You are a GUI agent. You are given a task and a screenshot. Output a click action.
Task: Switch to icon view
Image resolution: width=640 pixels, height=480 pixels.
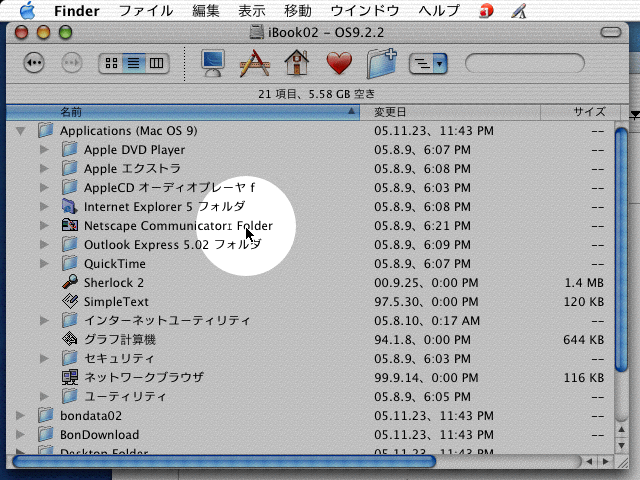(x=111, y=63)
